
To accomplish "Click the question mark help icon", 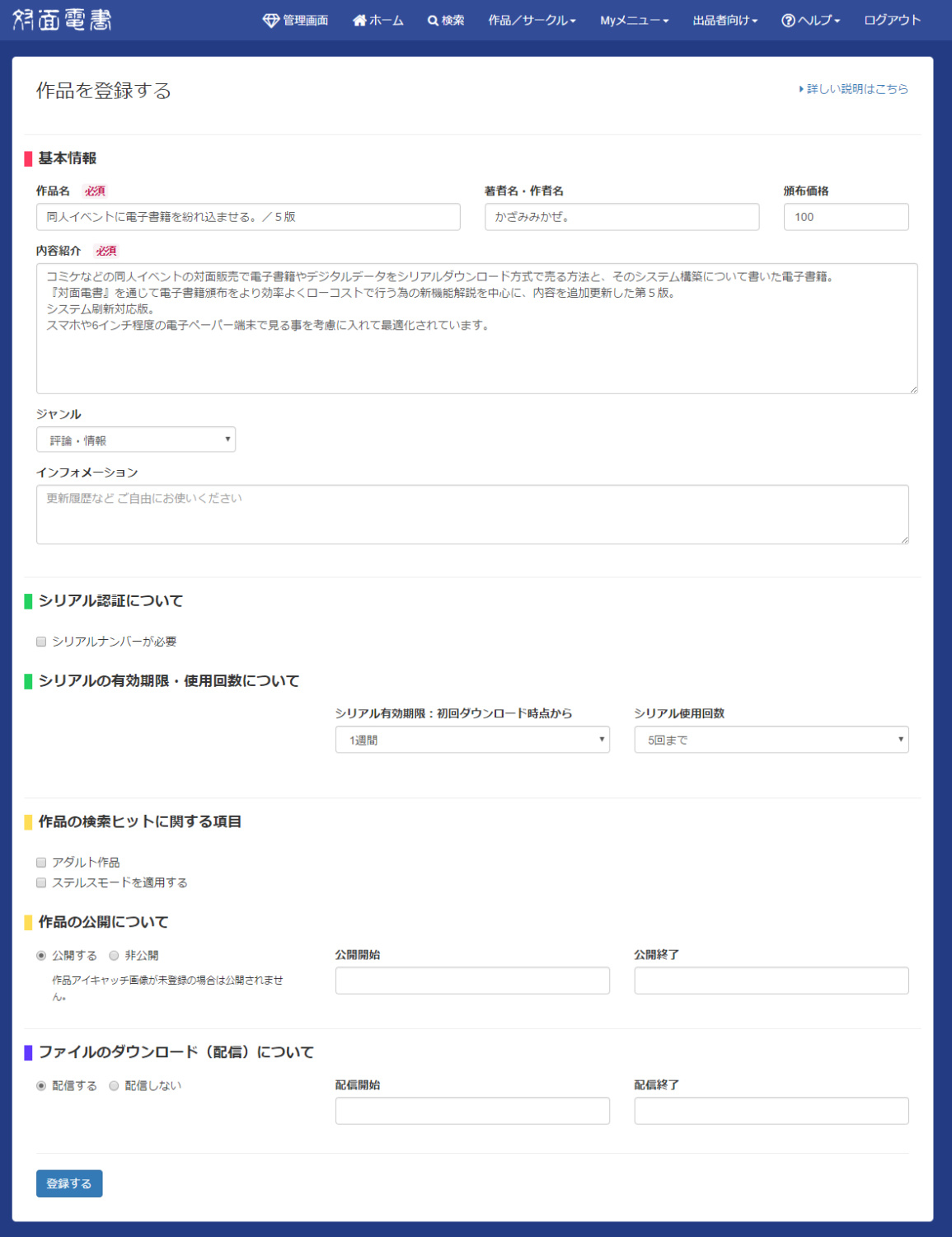I will (788, 21).
